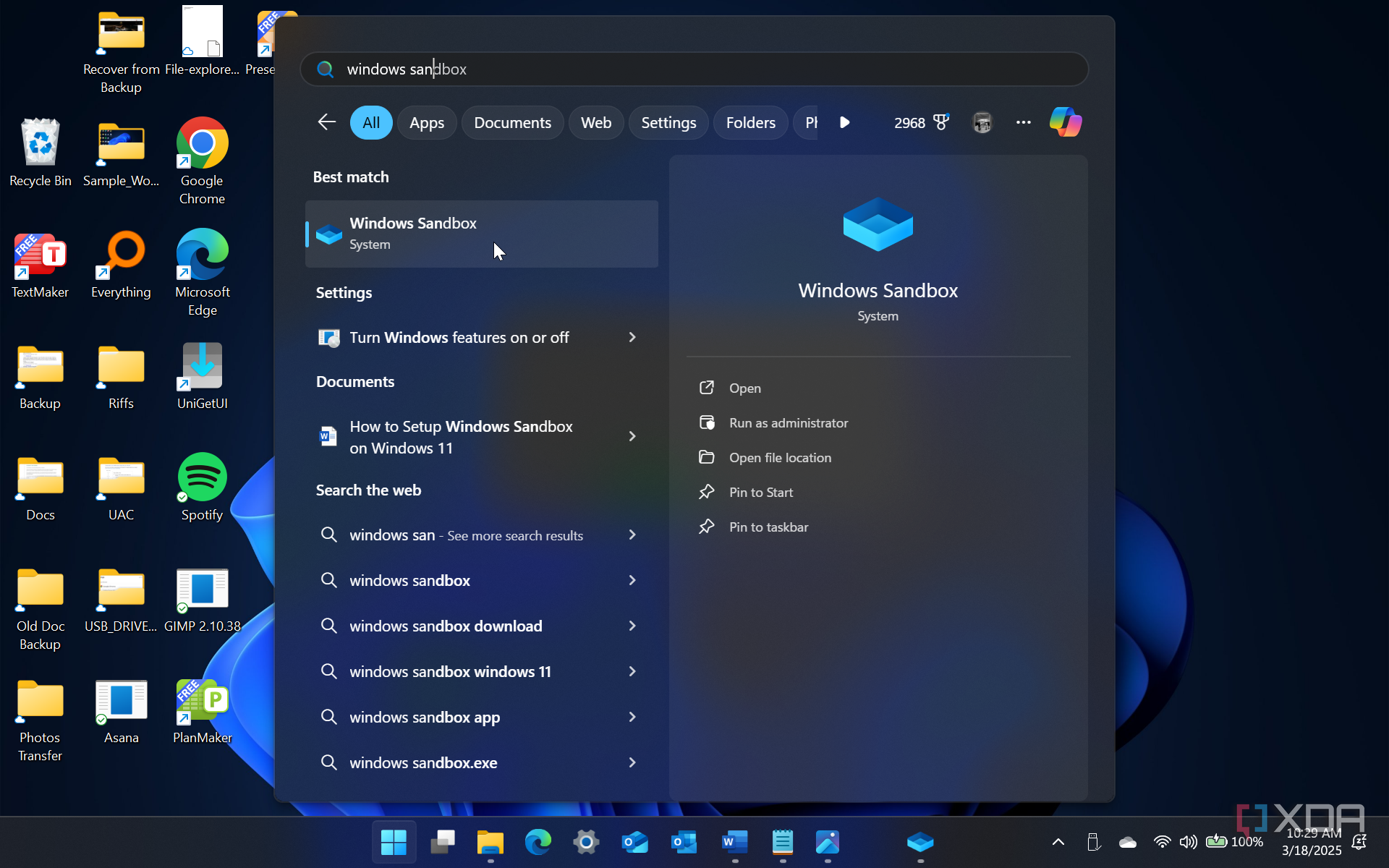This screenshot has height=868, width=1389.
Task: Open the Windows Sandbox best match result
Action: 482,234
